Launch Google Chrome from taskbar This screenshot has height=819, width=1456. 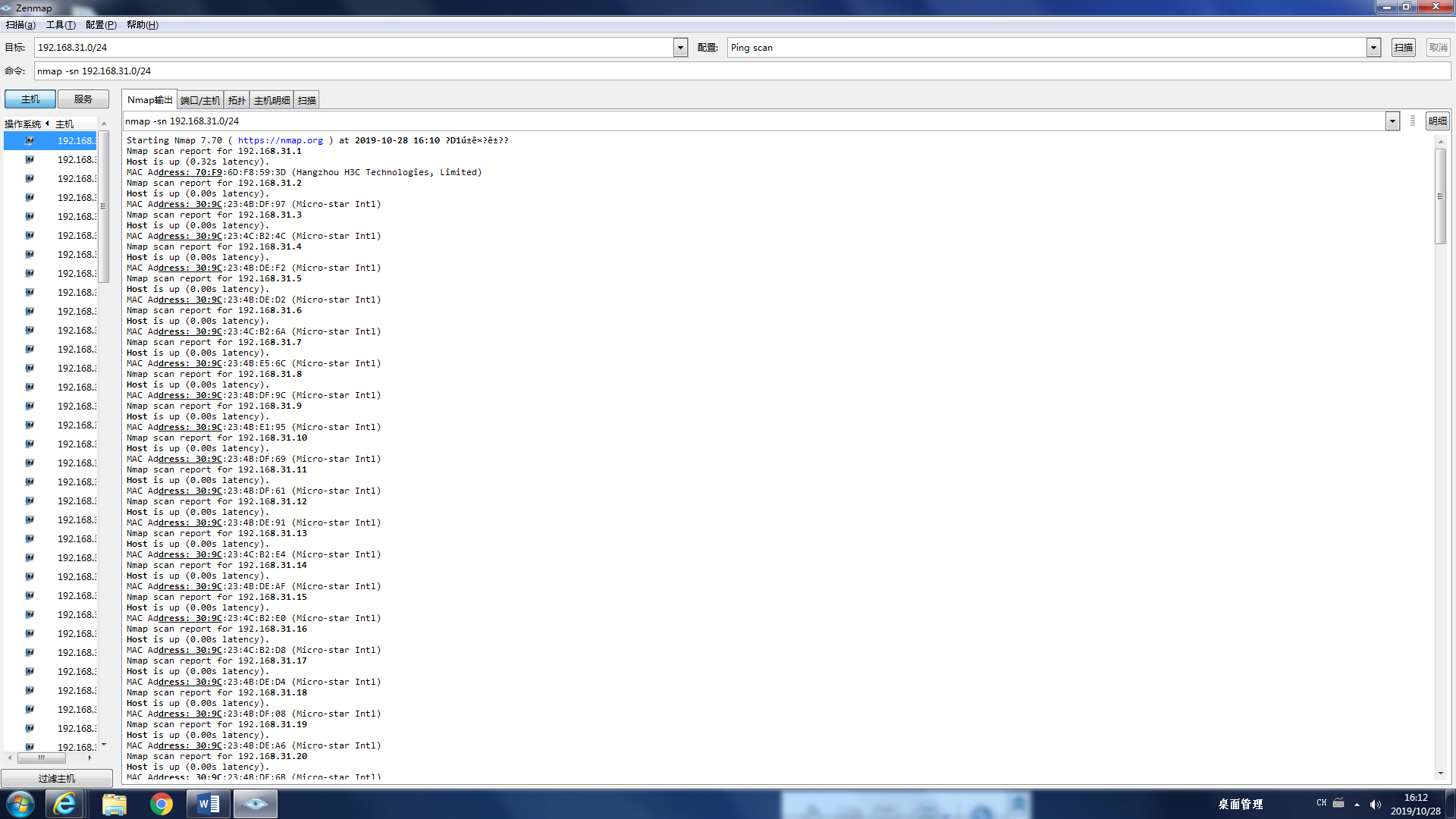pyautogui.click(x=161, y=804)
